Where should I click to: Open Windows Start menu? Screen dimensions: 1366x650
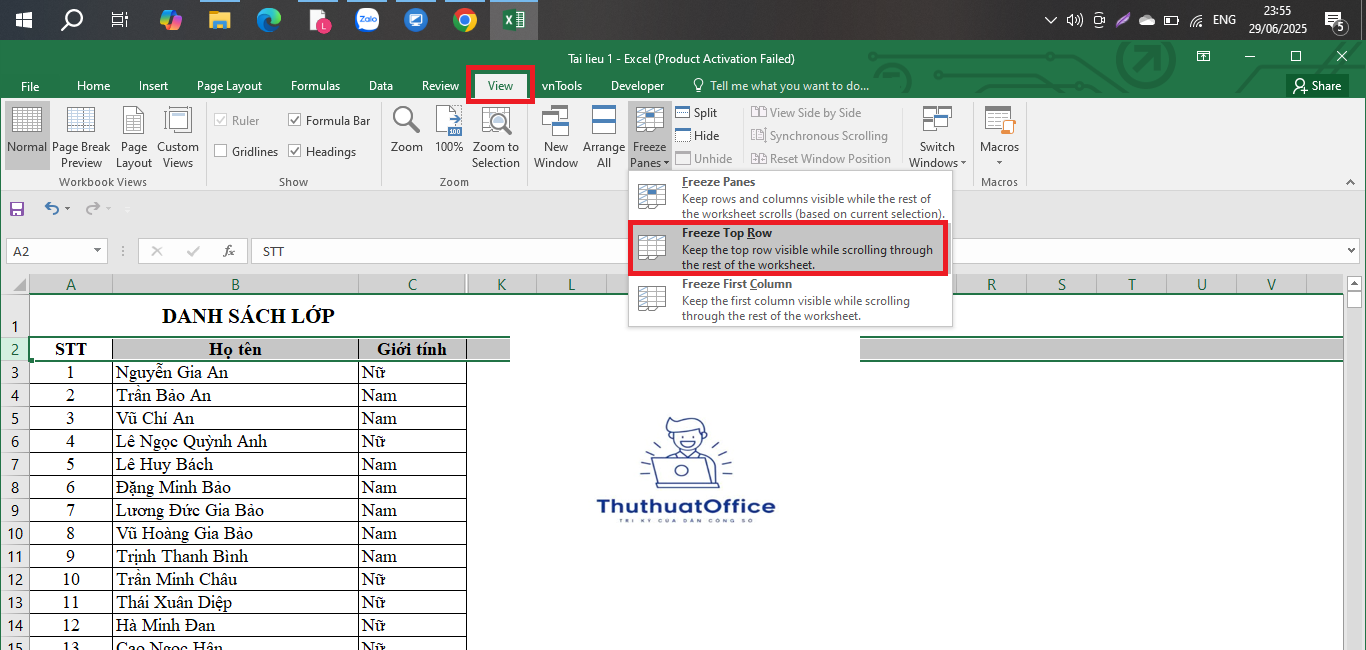[24, 19]
